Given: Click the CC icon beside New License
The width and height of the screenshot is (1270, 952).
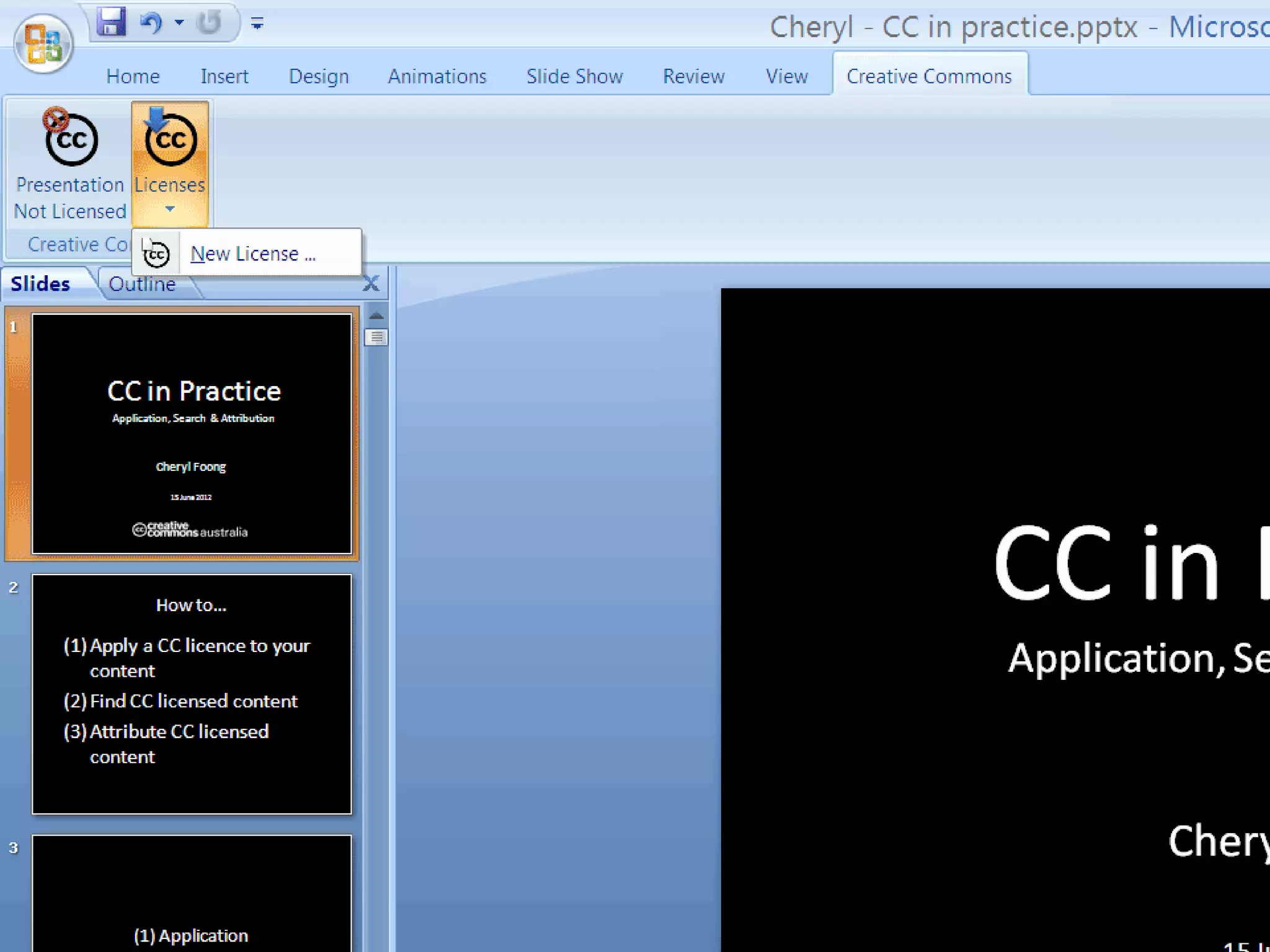Looking at the screenshot, I should click(156, 253).
